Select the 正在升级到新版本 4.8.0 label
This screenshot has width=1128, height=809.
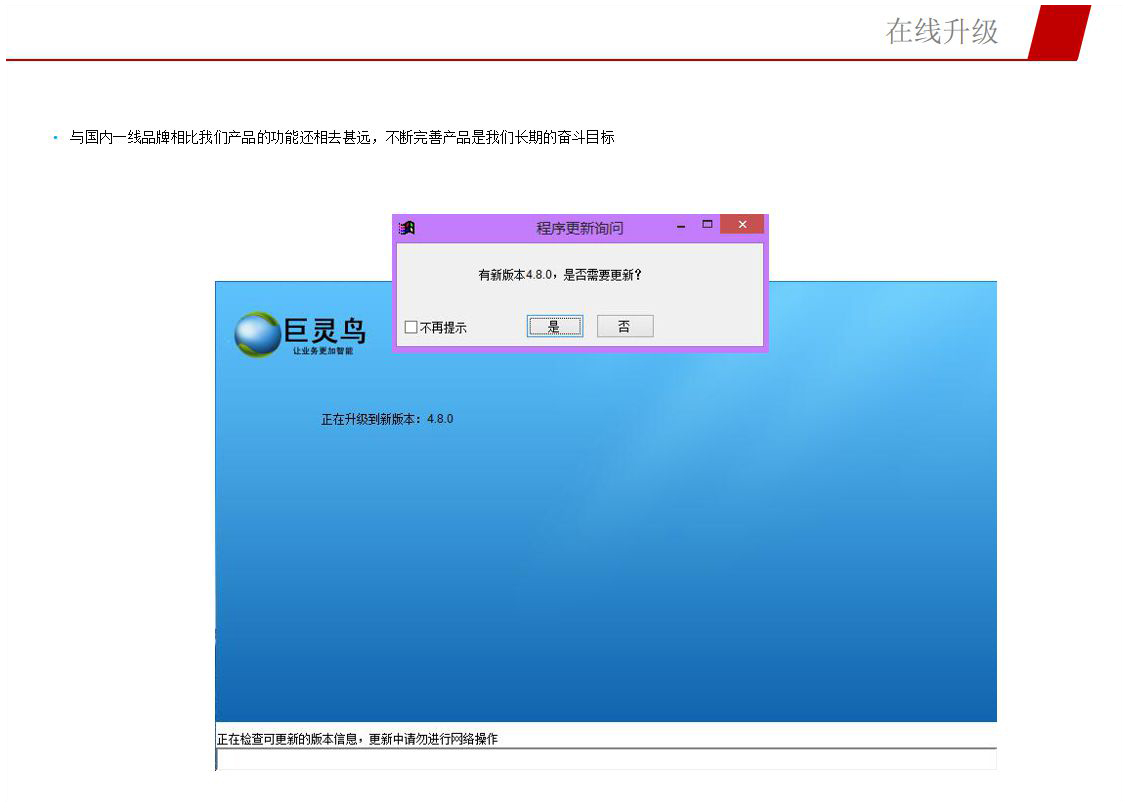[387, 419]
